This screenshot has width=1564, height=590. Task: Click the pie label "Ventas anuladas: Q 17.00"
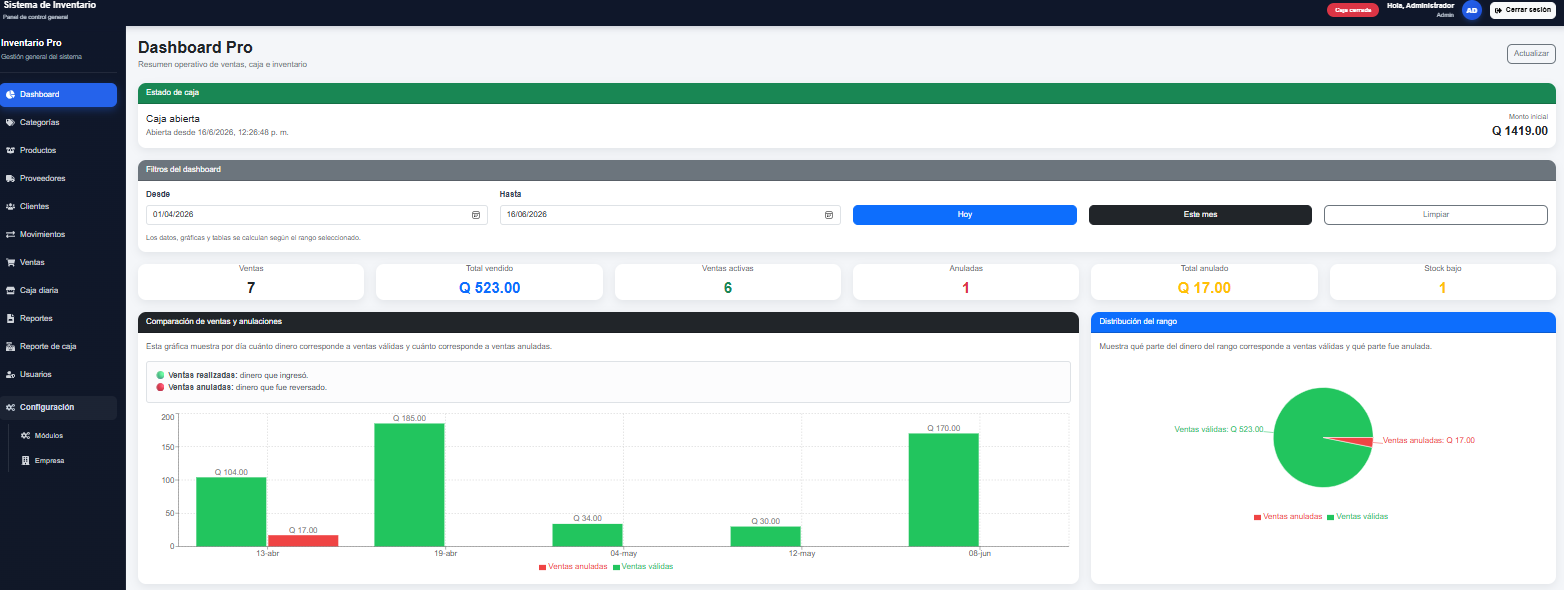click(1428, 440)
